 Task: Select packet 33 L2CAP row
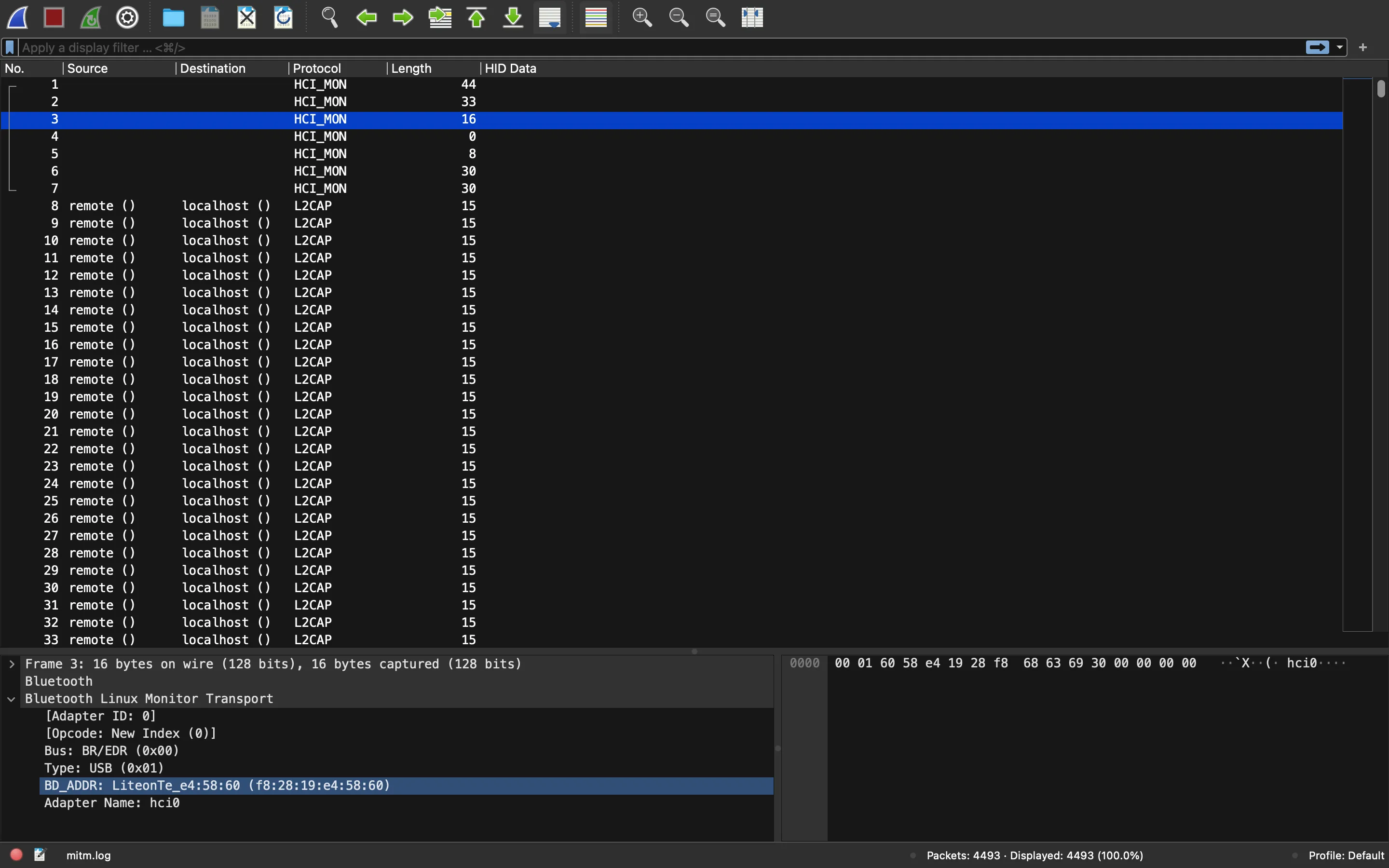coord(671,640)
